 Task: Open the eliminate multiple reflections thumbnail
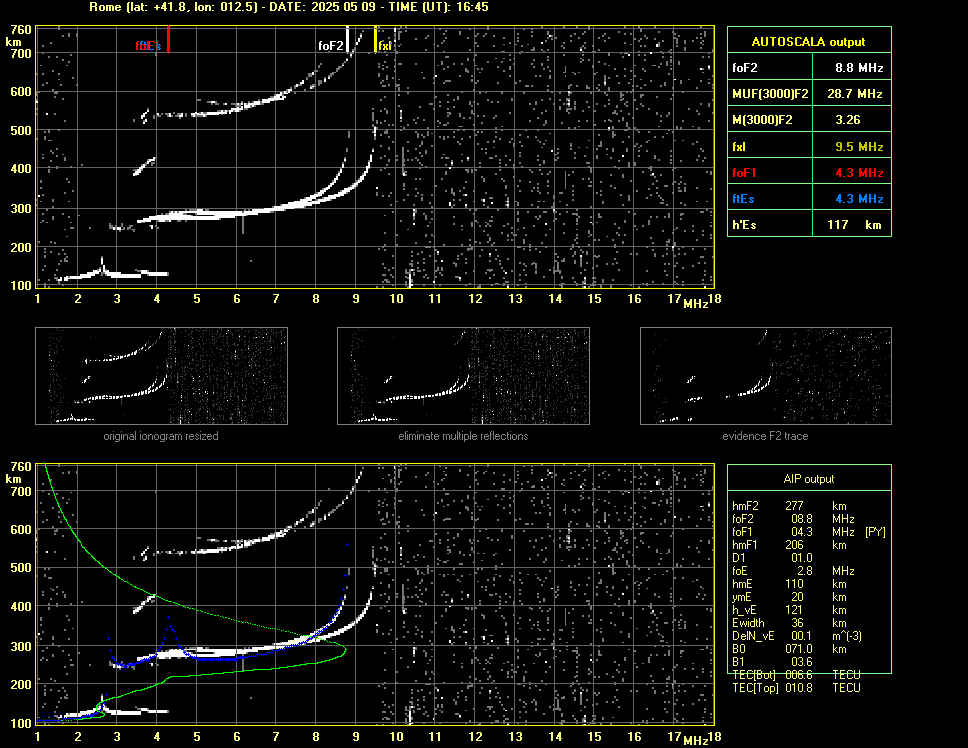click(x=463, y=376)
